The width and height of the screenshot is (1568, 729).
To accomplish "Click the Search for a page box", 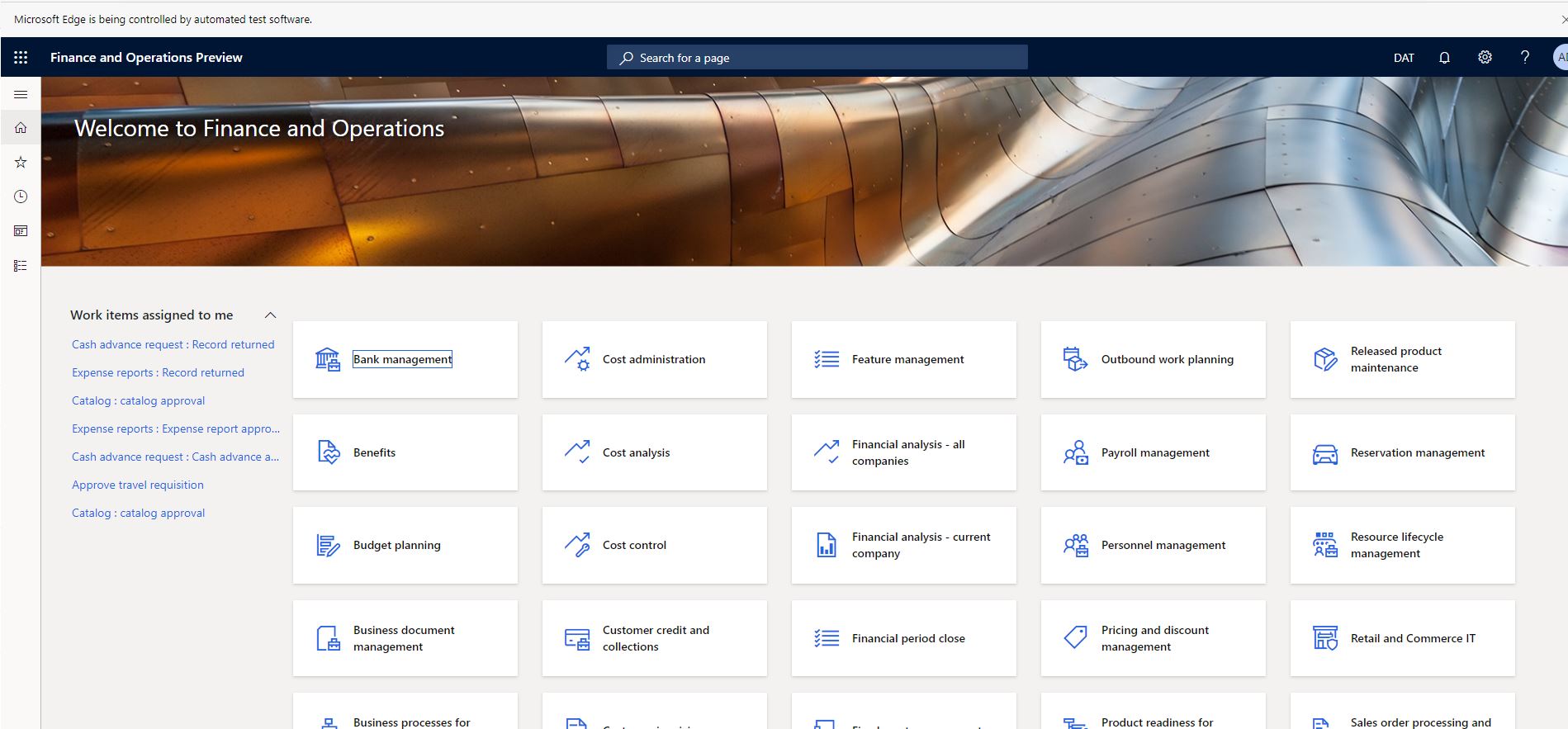I will tap(817, 58).
